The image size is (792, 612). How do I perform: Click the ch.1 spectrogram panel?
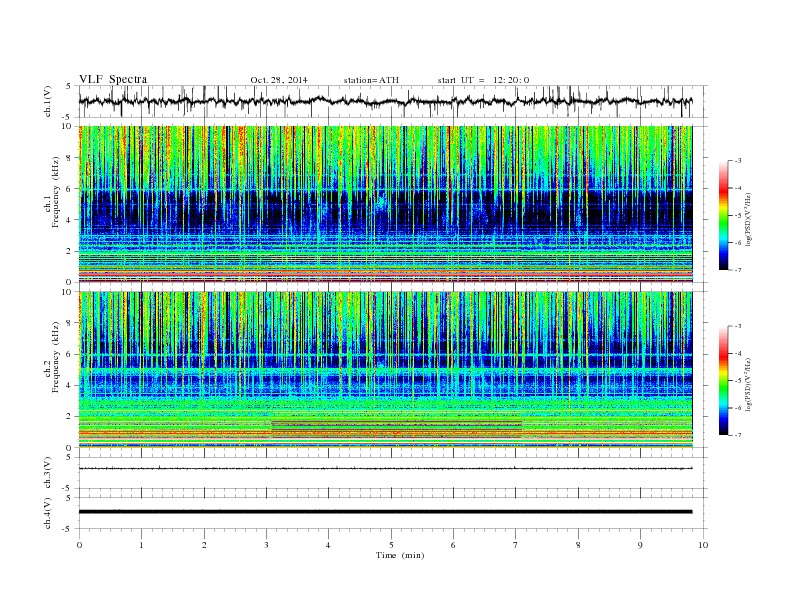pyautogui.click(x=385, y=204)
